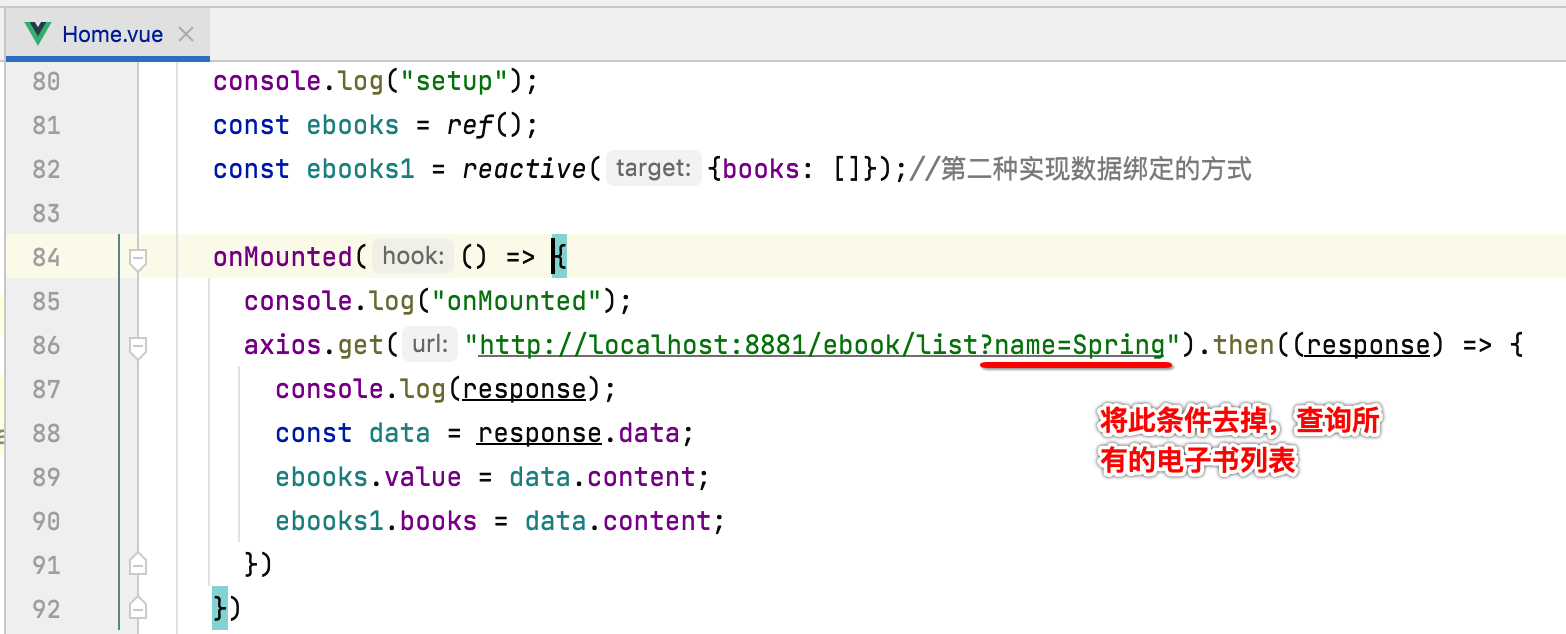Image resolution: width=1566 pixels, height=634 pixels.
Task: Click the closing brace on line 92
Action: (220, 609)
